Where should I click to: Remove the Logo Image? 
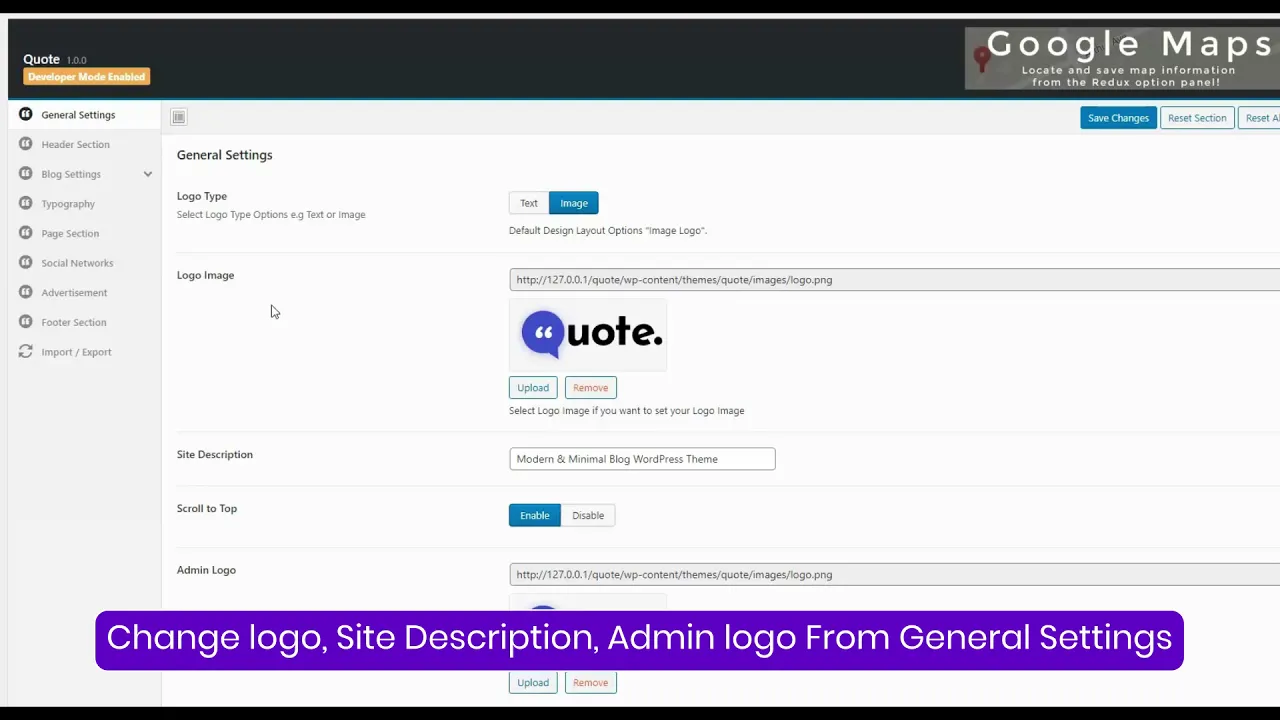pyautogui.click(x=590, y=387)
